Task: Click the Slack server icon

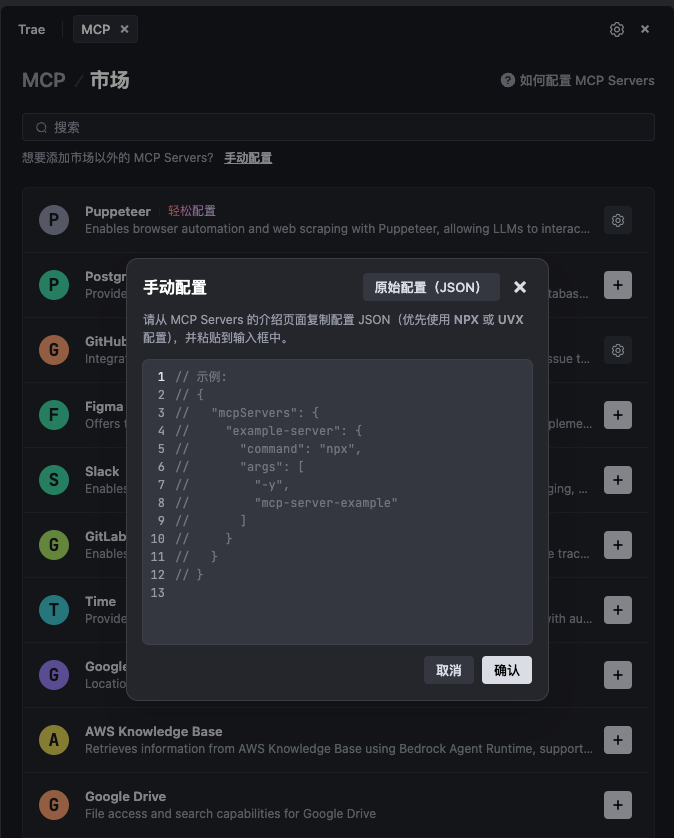Action: 53,480
